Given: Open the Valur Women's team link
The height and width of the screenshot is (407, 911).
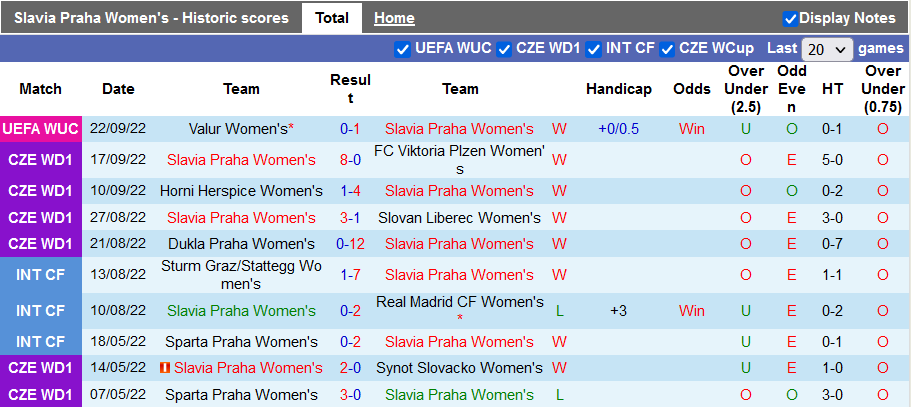Looking at the screenshot, I should pos(236,129).
